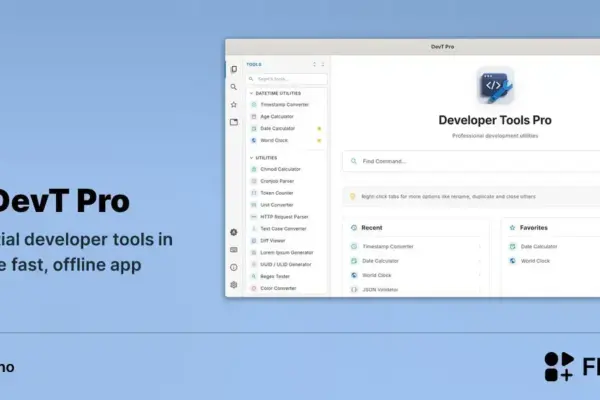Click the expand/collapse arrows in Tools header
This screenshot has height=400, width=600.
tap(315, 64)
